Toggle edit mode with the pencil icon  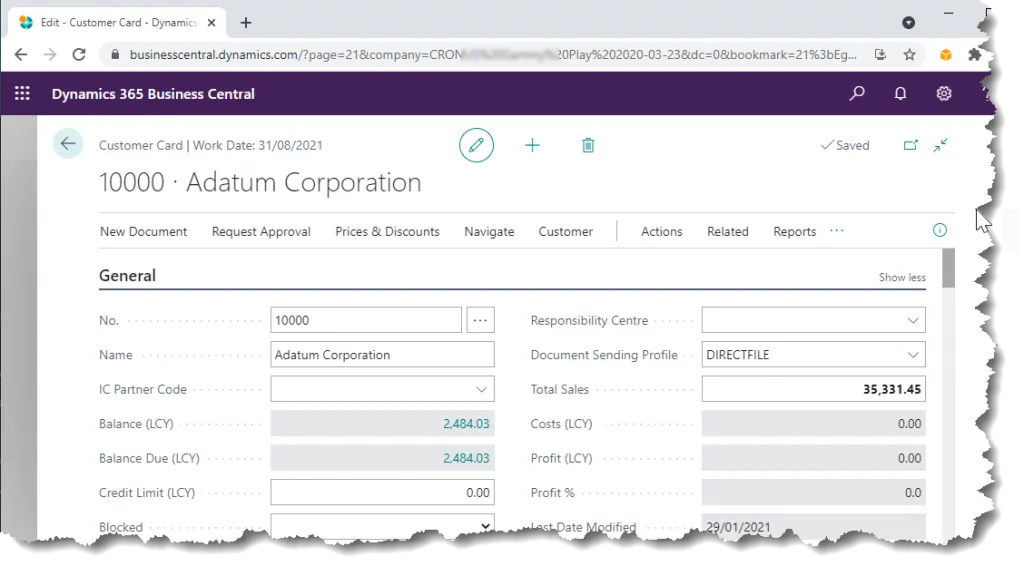coord(476,145)
